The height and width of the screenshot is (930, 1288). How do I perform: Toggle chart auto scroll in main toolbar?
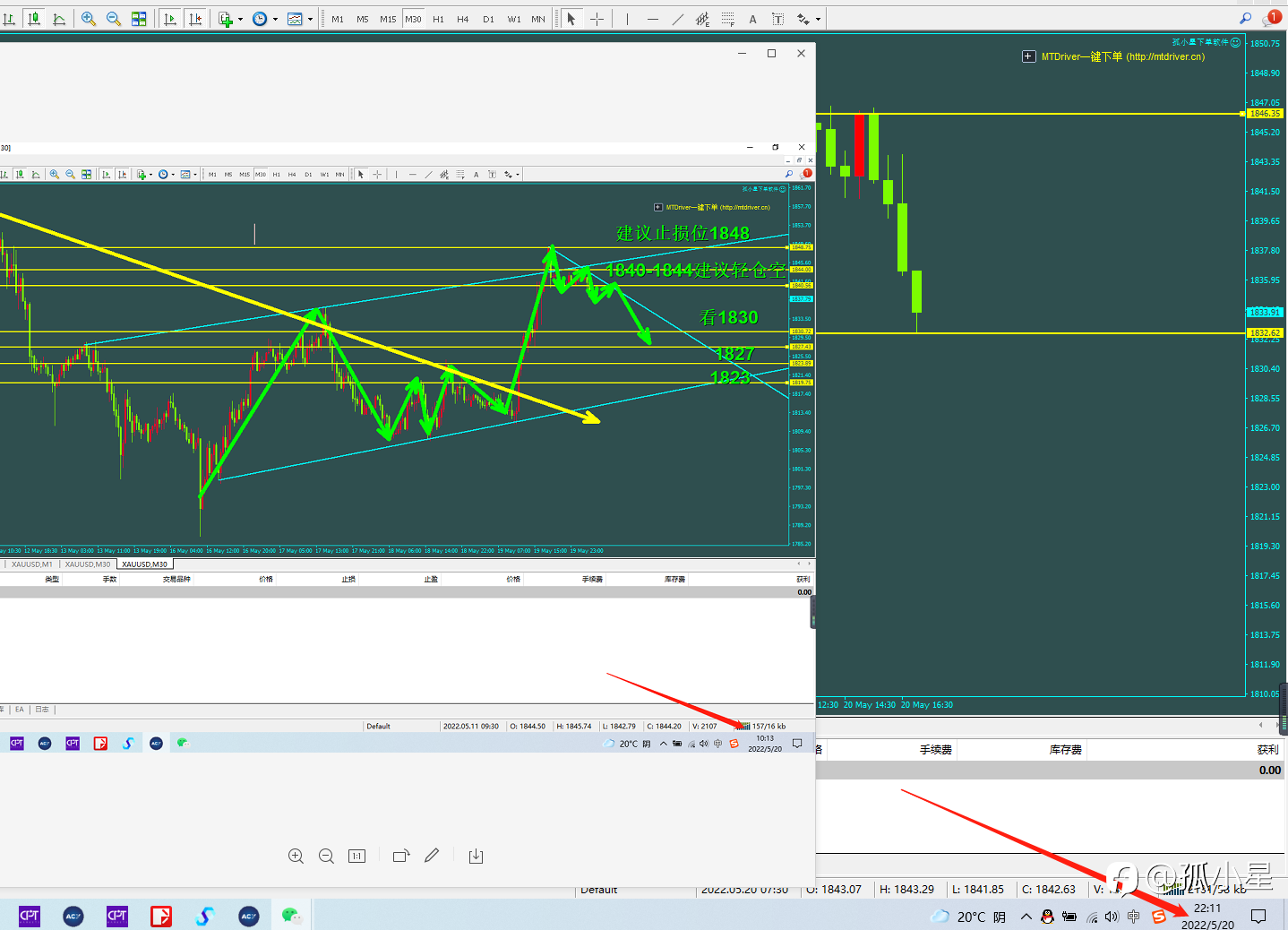170,19
